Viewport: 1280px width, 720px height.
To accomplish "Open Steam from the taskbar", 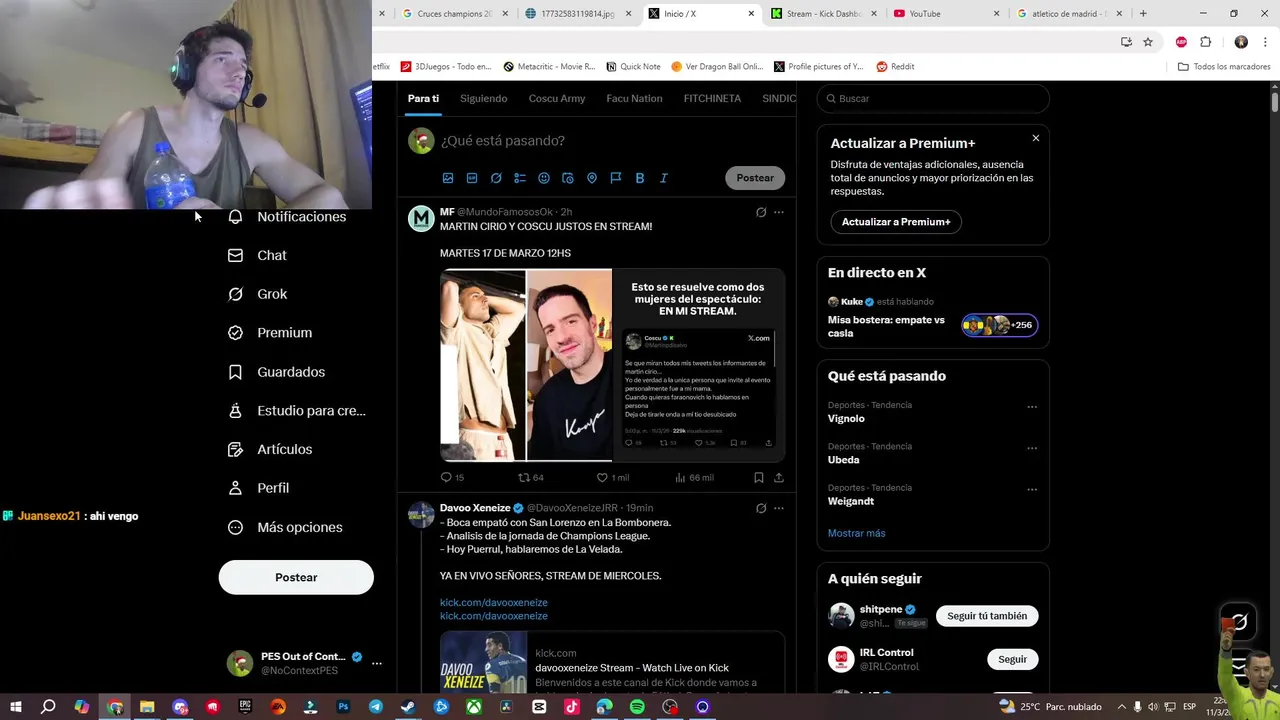I will [408, 707].
